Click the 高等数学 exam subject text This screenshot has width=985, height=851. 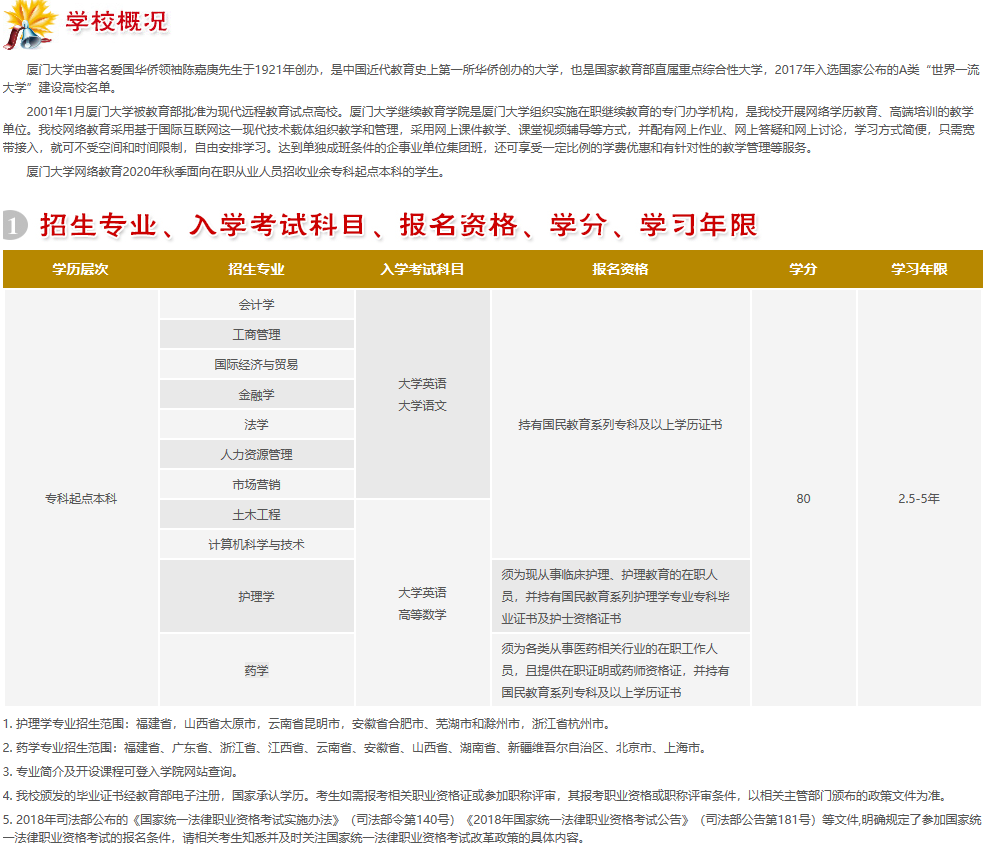click(422, 615)
